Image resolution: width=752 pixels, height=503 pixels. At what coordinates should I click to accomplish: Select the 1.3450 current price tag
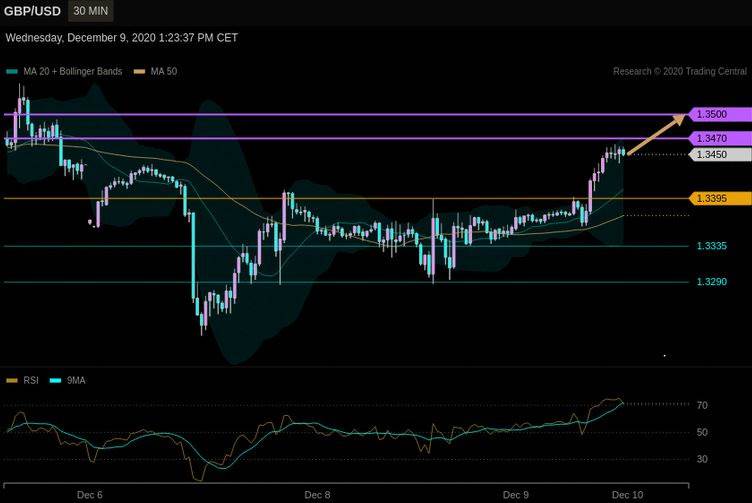(720, 154)
